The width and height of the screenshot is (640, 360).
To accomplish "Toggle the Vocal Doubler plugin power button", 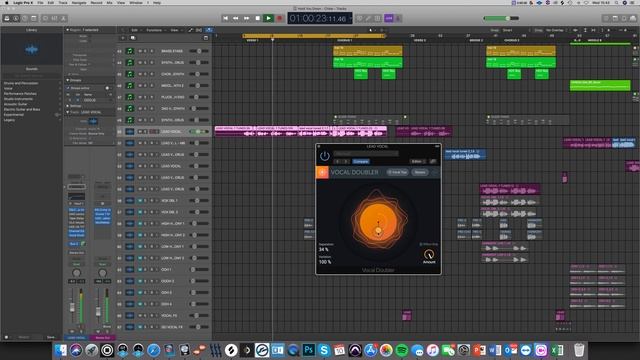I will point(324,156).
